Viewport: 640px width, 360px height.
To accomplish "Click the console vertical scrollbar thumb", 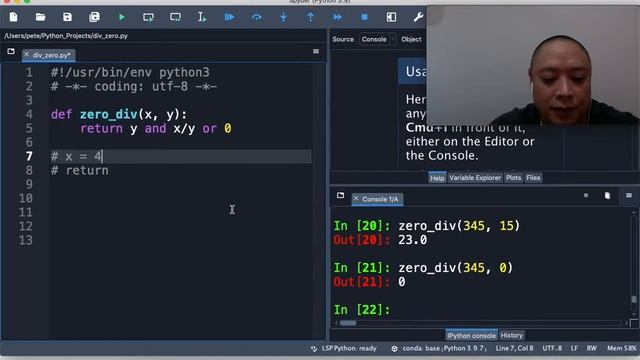I will click(633, 299).
